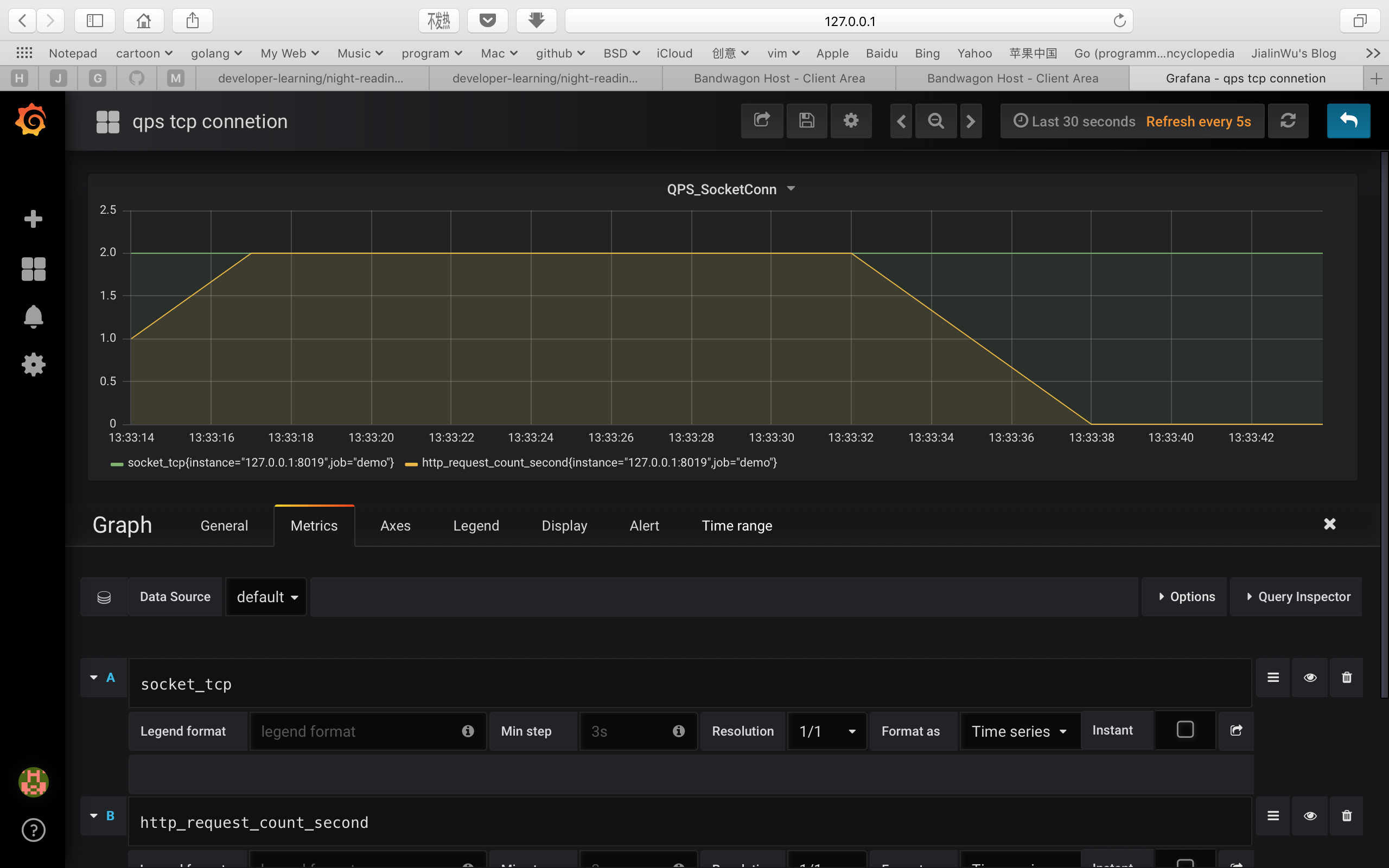Open Configuration gear in the sidebar

[x=33, y=365]
